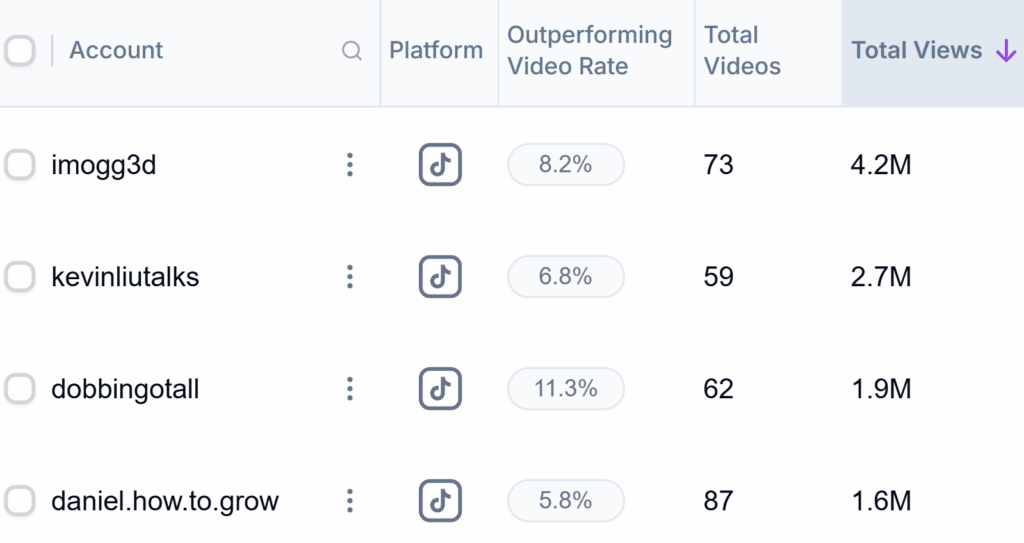Image resolution: width=1024 pixels, height=543 pixels.
Task: Open the imogg3d account link
Action: pyautogui.click(x=104, y=165)
